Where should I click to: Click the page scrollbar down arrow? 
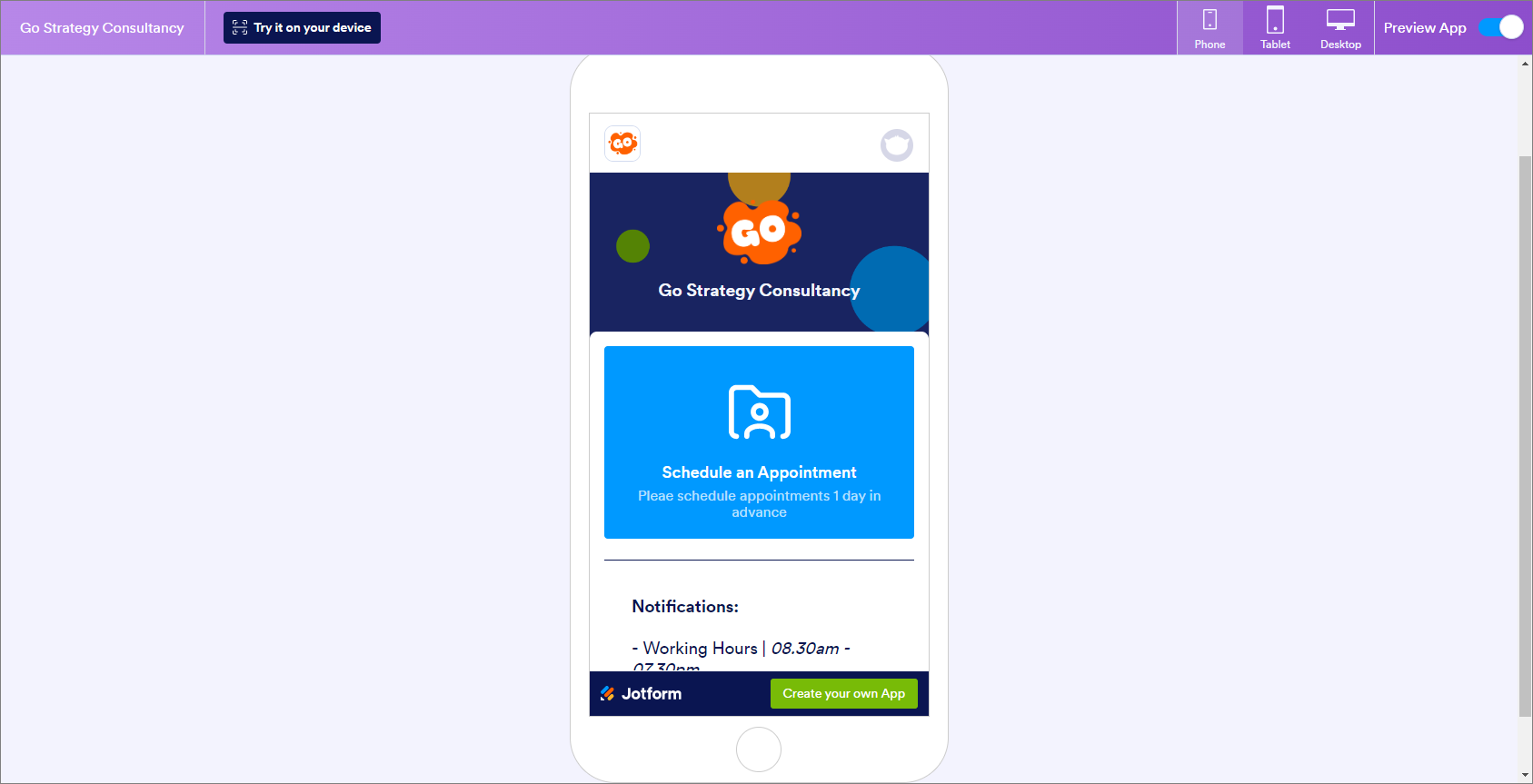tap(1525, 775)
